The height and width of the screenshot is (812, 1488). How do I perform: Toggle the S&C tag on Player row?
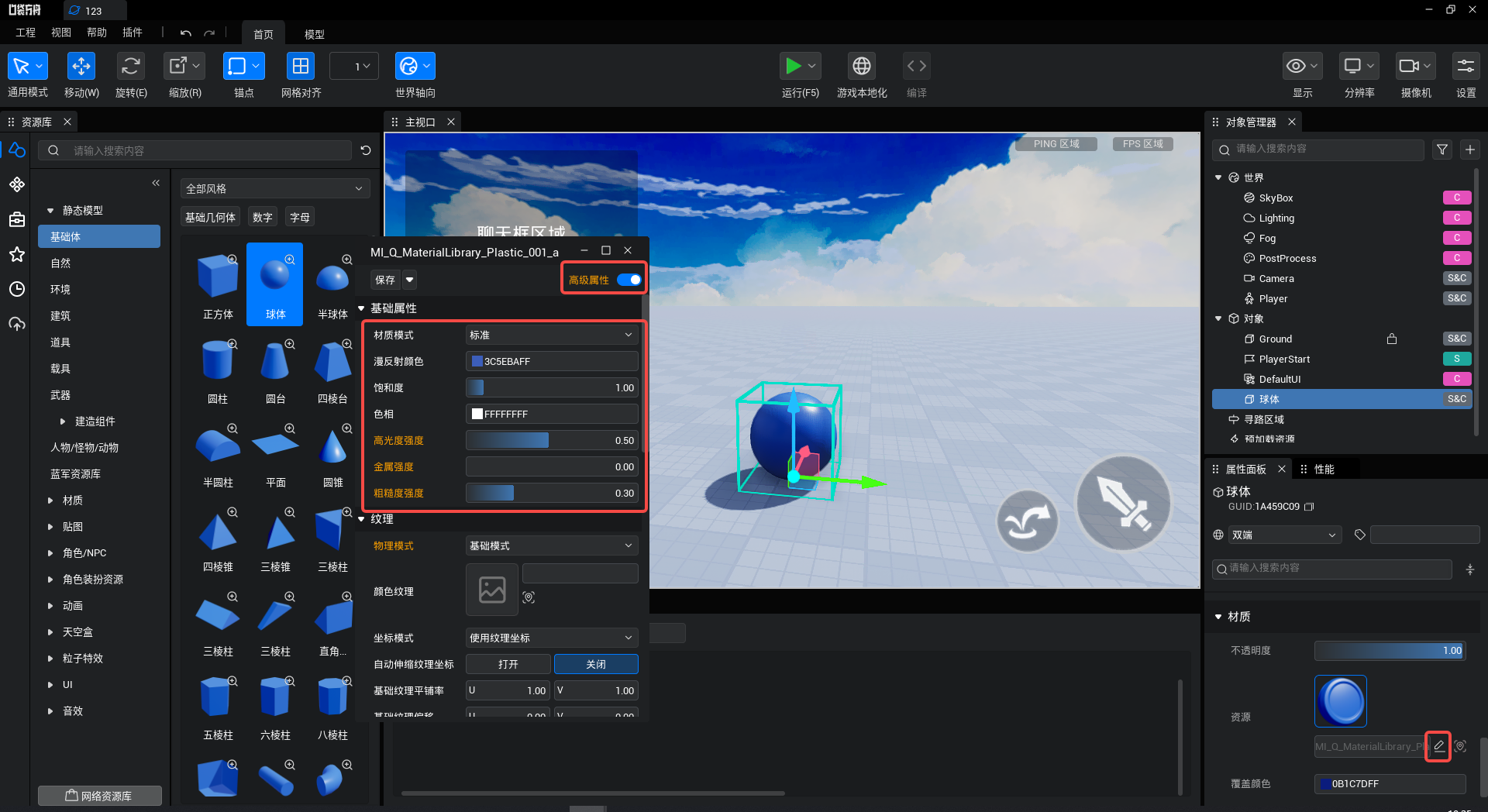[1457, 298]
